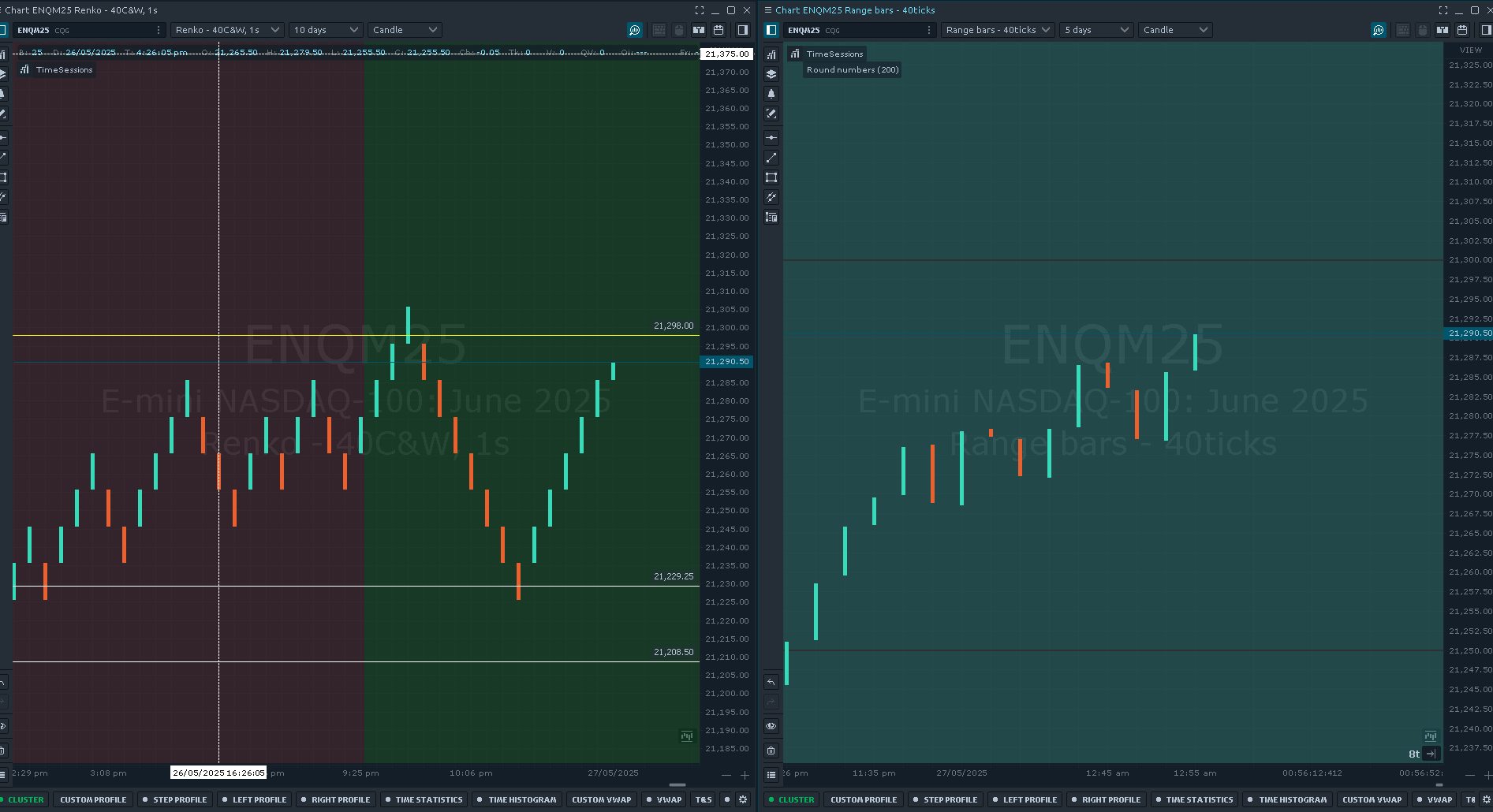The height and width of the screenshot is (812, 1493).
Task: Select rectangle drawing tool in Range bars sidebar
Action: tap(771, 177)
